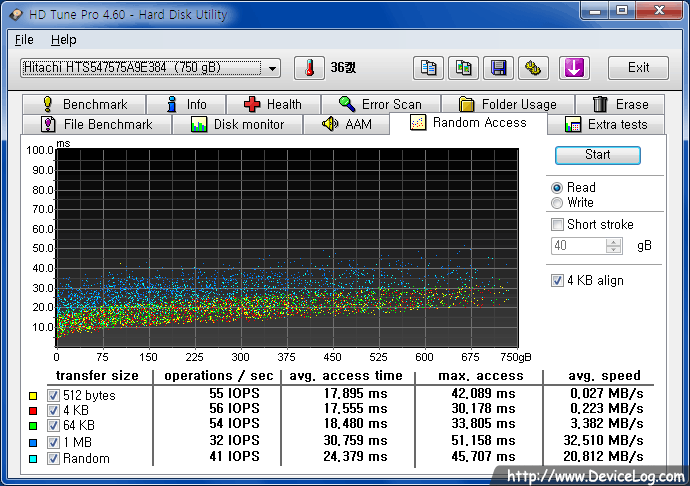Open the File menu
Screen dimensions: 690x486
(24, 40)
